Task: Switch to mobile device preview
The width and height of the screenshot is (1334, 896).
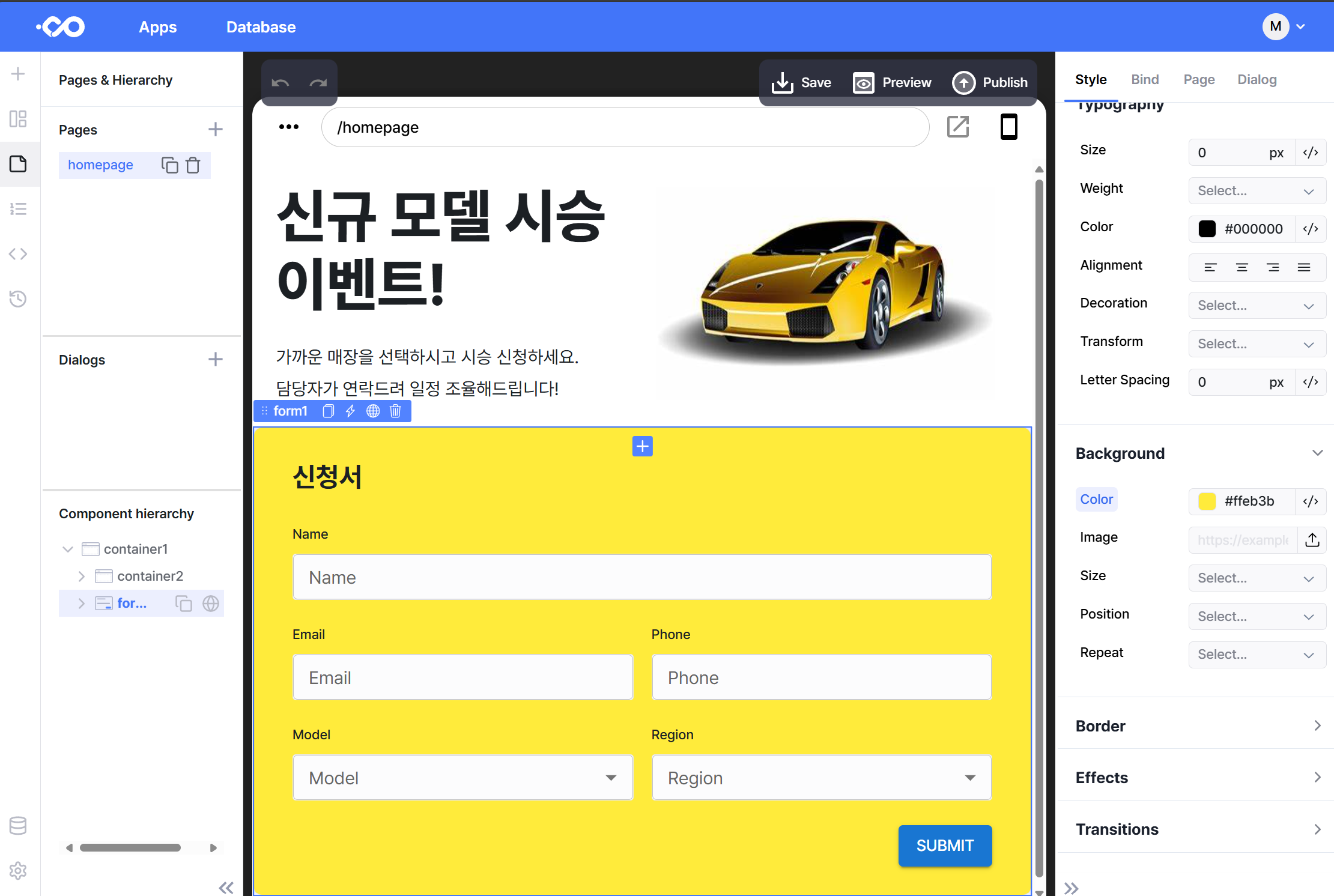Action: 1009,127
